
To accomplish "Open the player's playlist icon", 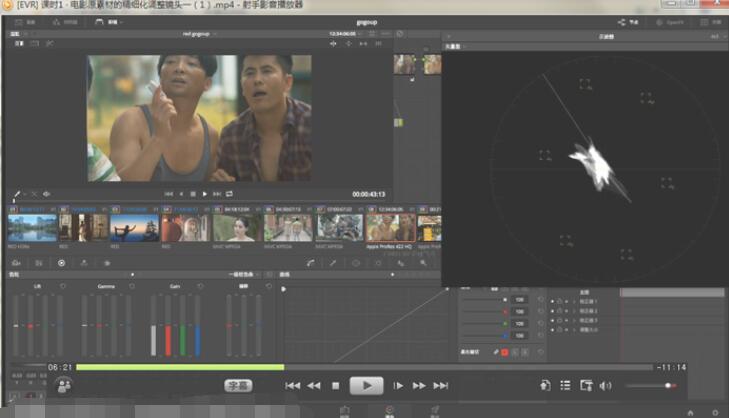I will (565, 385).
